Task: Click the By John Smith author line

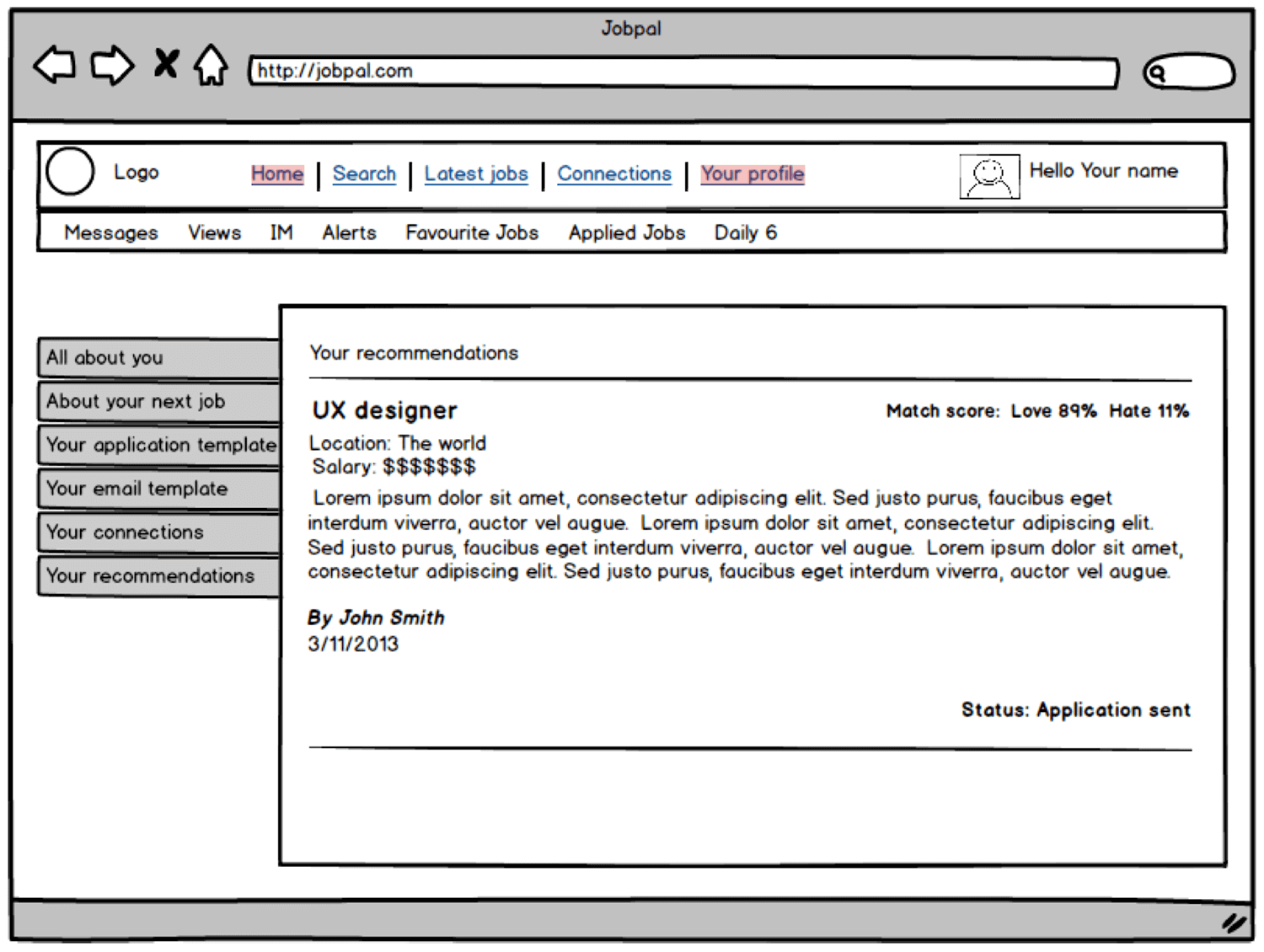Action: (x=376, y=618)
